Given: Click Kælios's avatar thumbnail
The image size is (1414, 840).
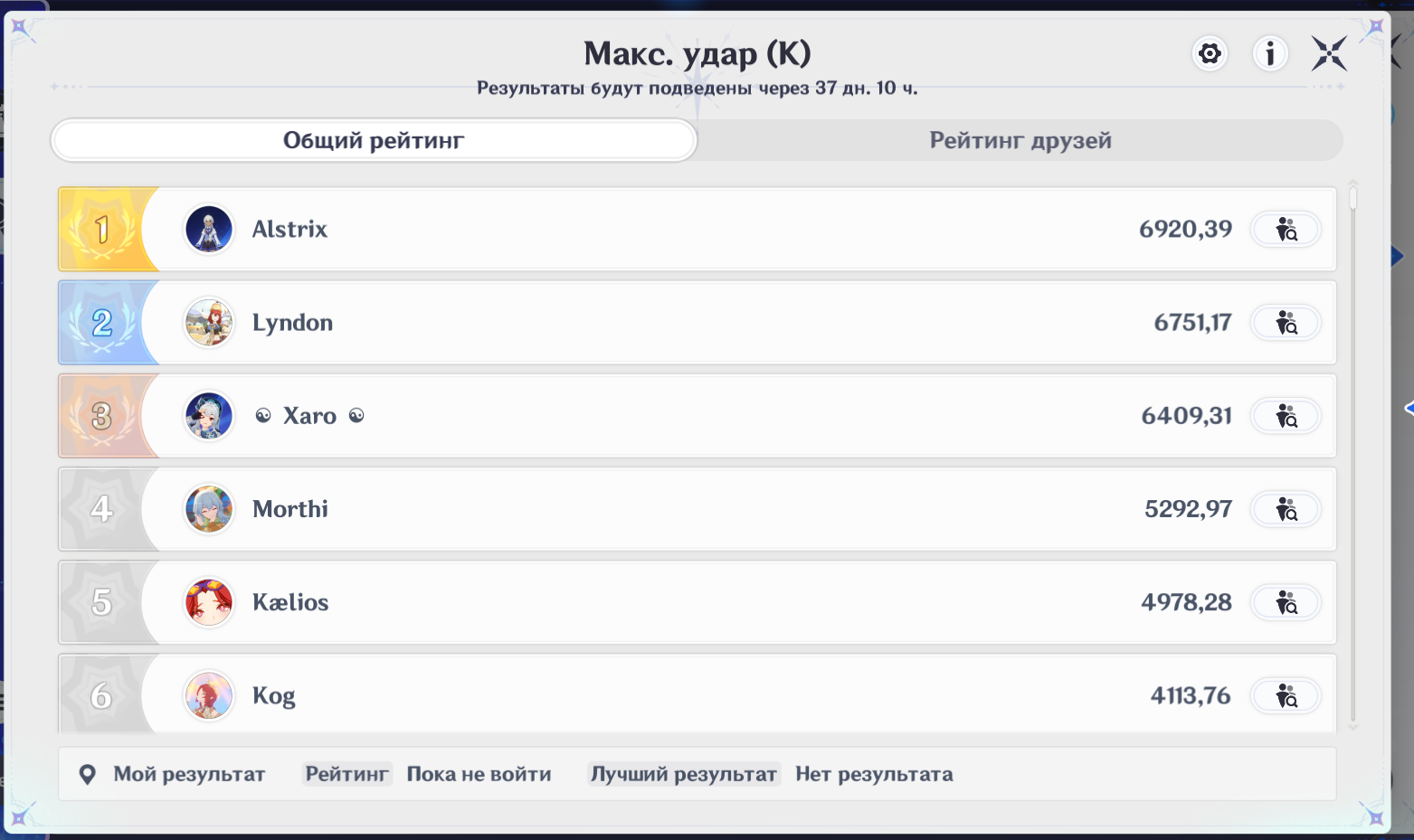Looking at the screenshot, I should (209, 602).
